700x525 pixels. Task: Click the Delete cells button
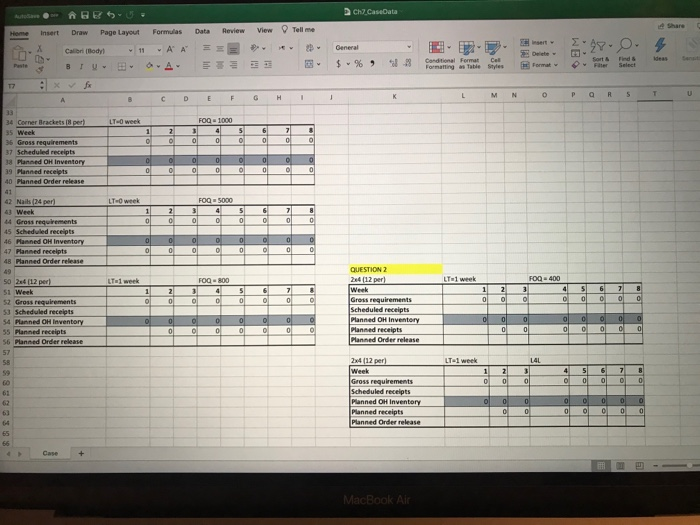pos(538,54)
